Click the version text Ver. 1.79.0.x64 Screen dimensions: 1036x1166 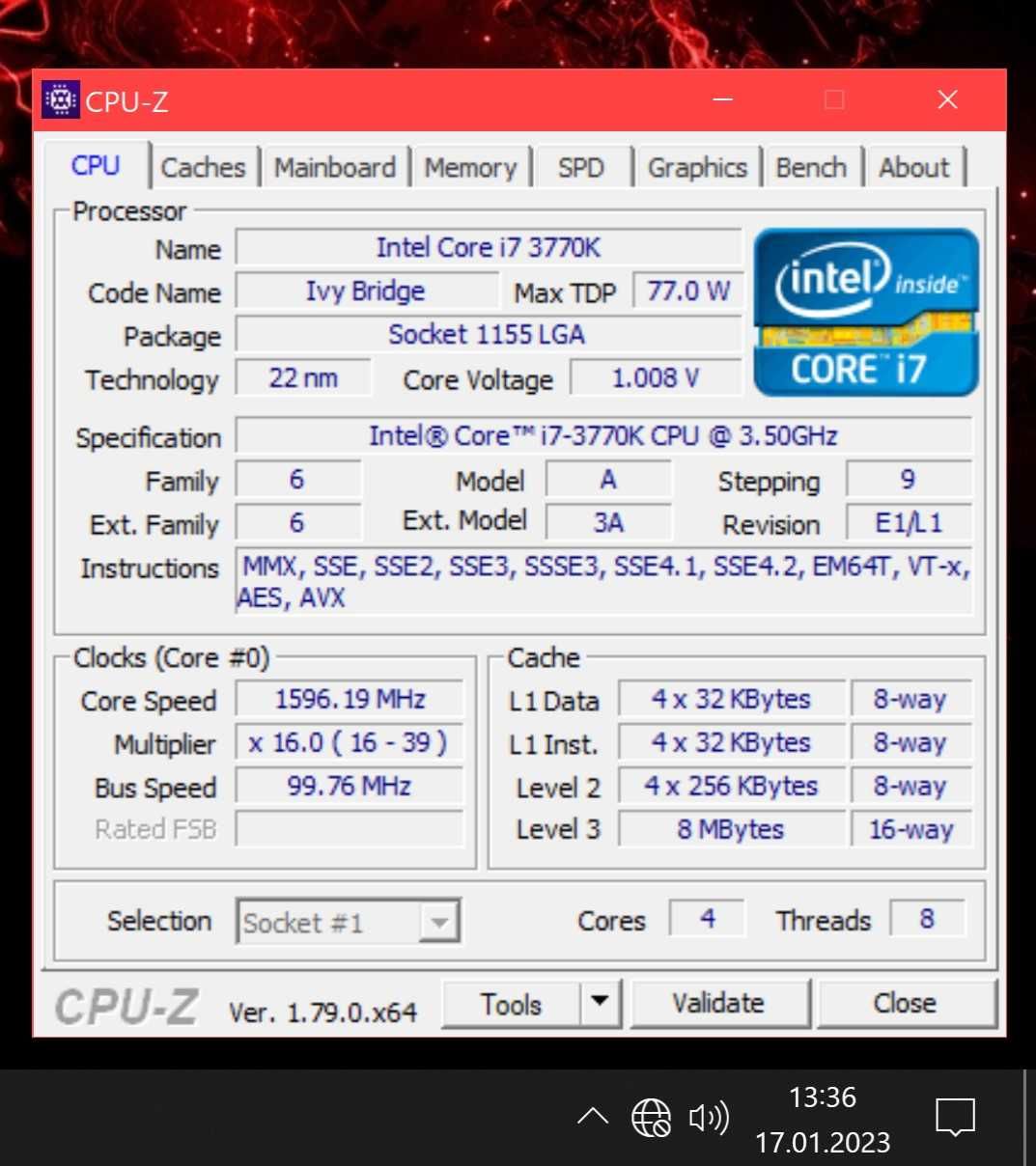[x=322, y=1012]
